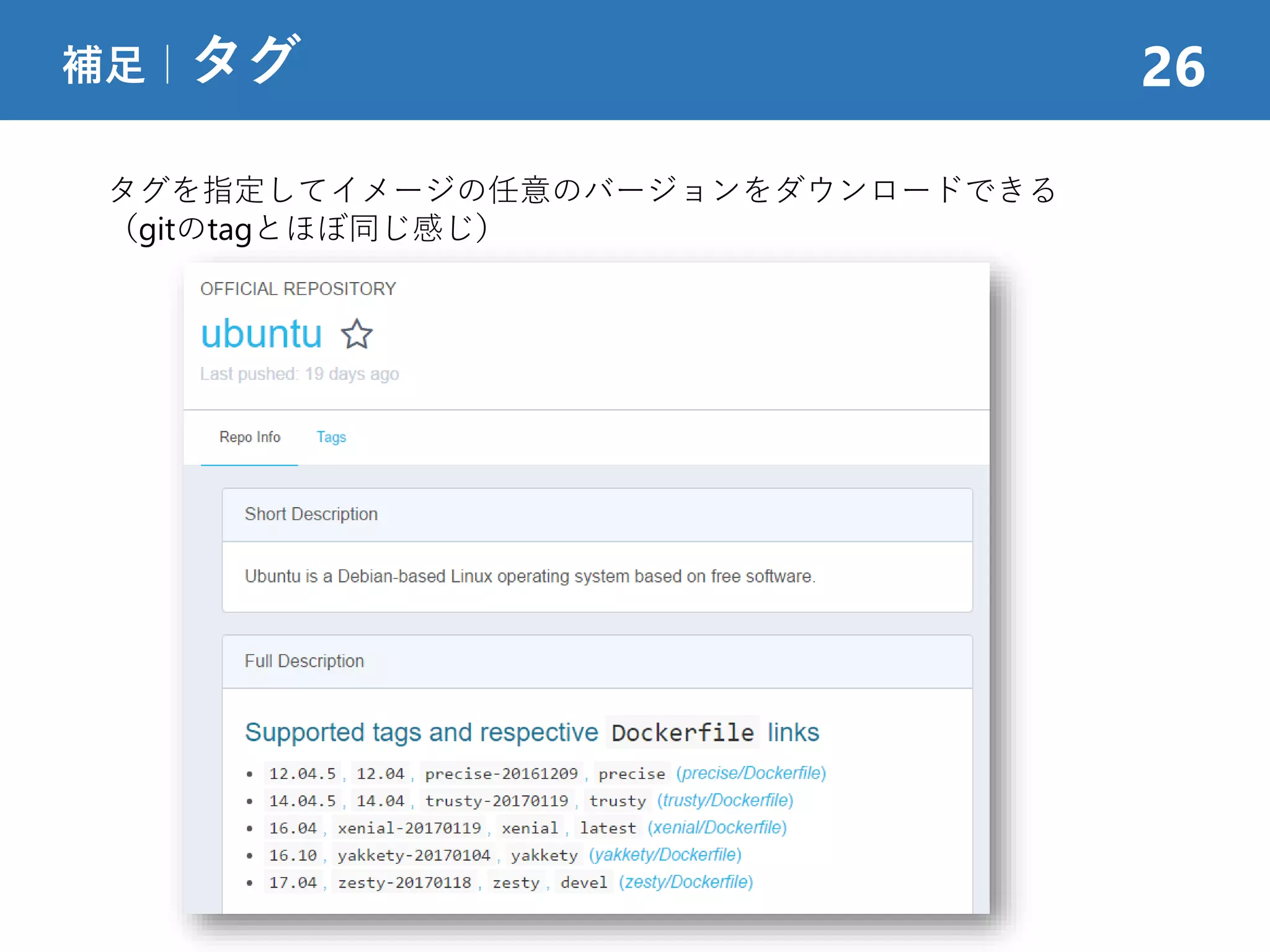Switch to the Tags tab
The width and height of the screenshot is (1270, 952).
pos(331,437)
